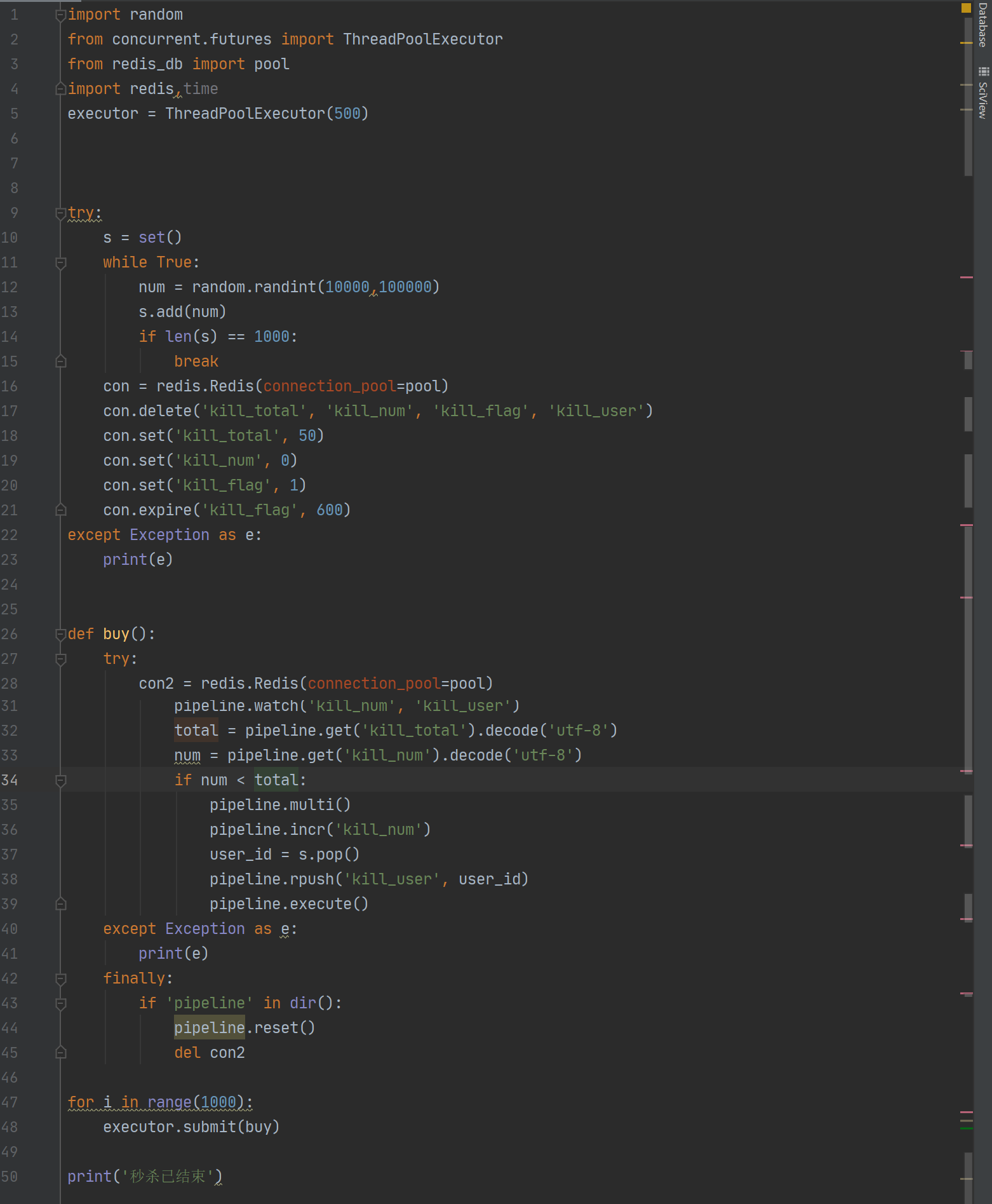Collapse the try block inside buy()

click(x=60, y=659)
